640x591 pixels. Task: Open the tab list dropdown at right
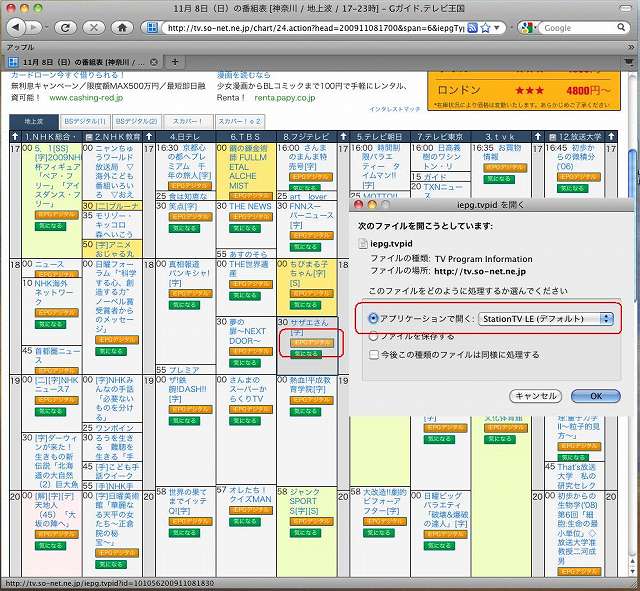point(630,62)
